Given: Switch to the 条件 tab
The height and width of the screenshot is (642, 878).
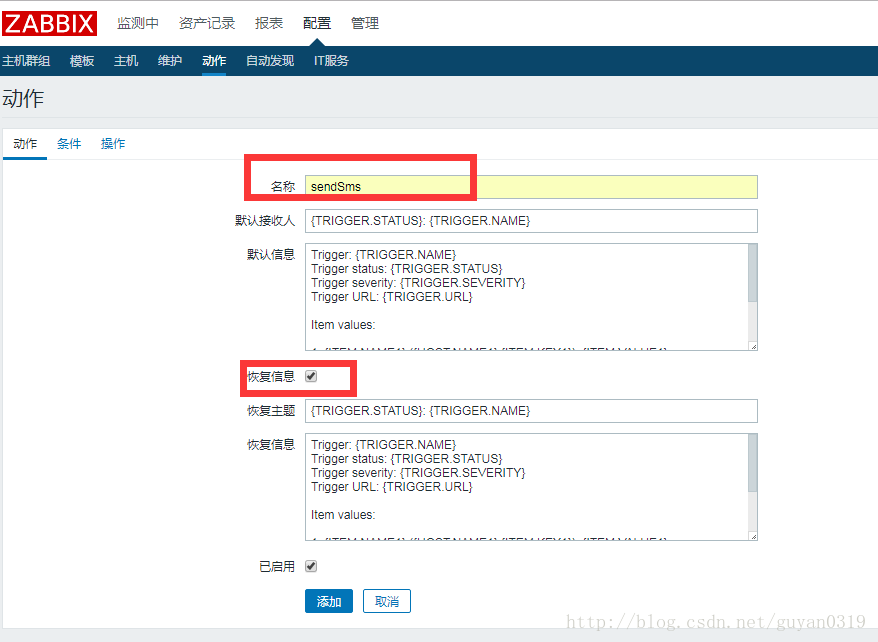Looking at the screenshot, I should point(69,144).
